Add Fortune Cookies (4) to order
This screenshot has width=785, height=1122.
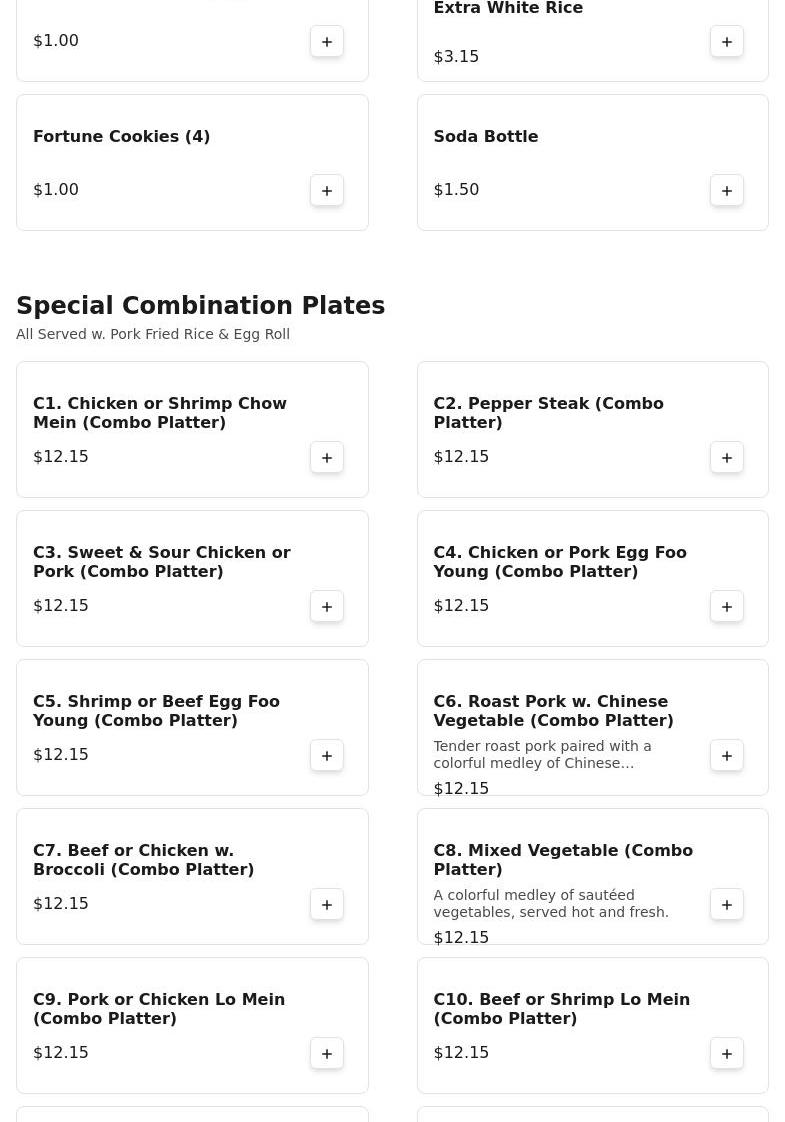(x=327, y=190)
